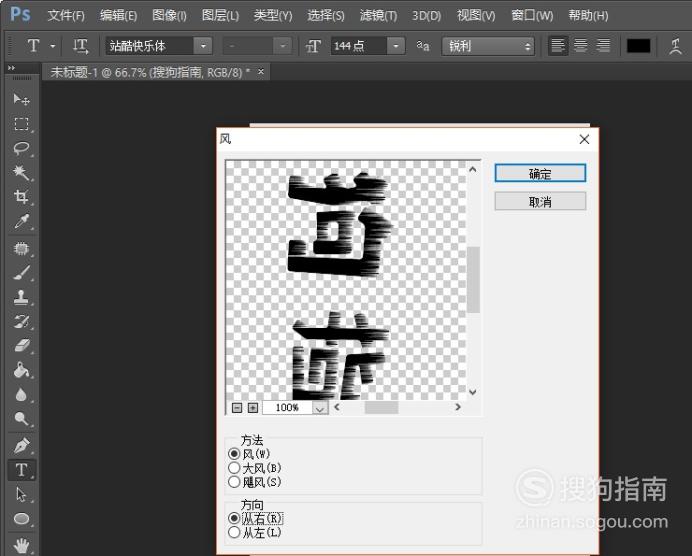
Task: Confirm the Wind filter with 确定
Action: pos(540,173)
